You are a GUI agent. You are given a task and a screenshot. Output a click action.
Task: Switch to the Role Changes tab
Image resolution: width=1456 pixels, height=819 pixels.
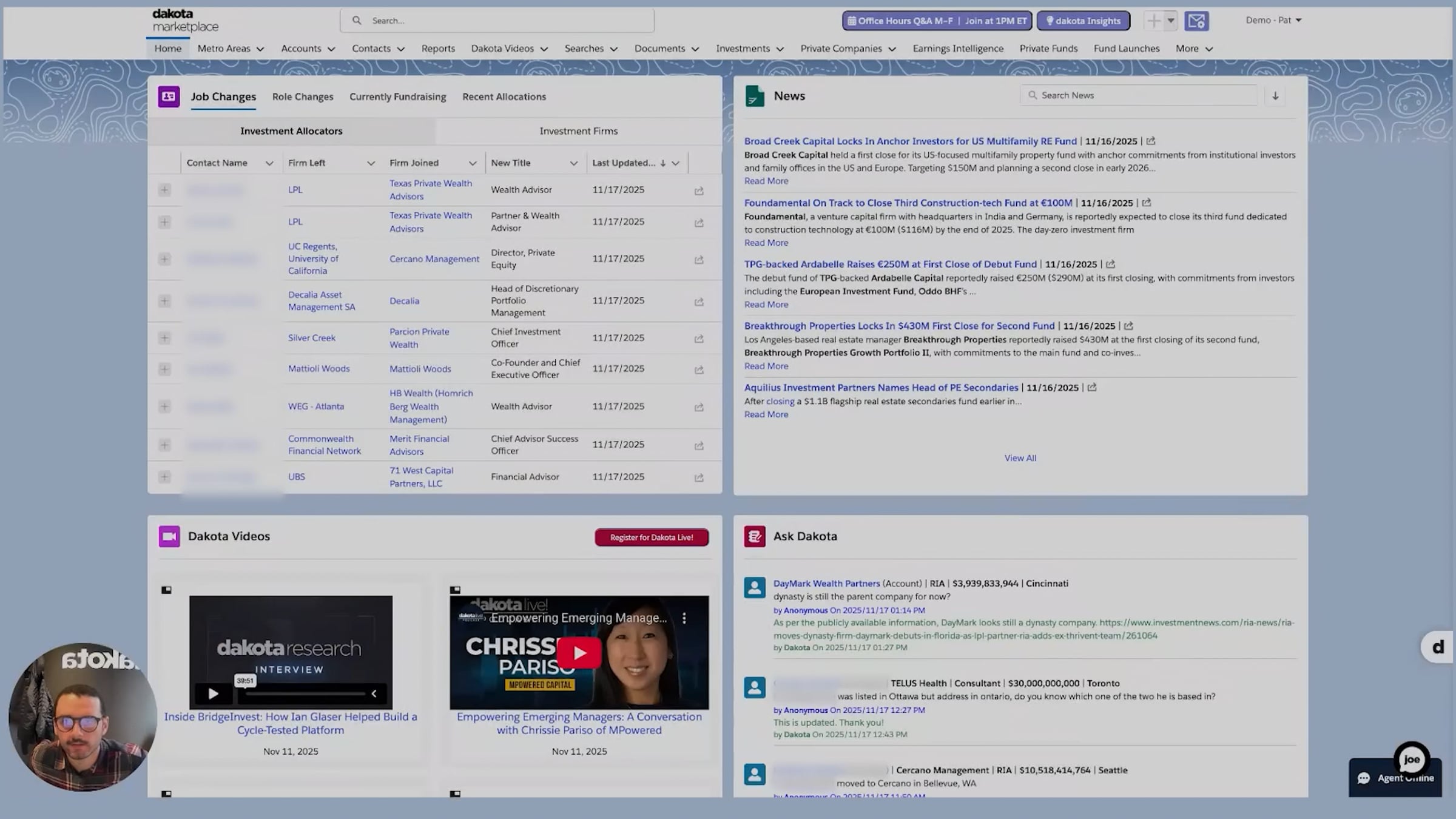tap(303, 96)
